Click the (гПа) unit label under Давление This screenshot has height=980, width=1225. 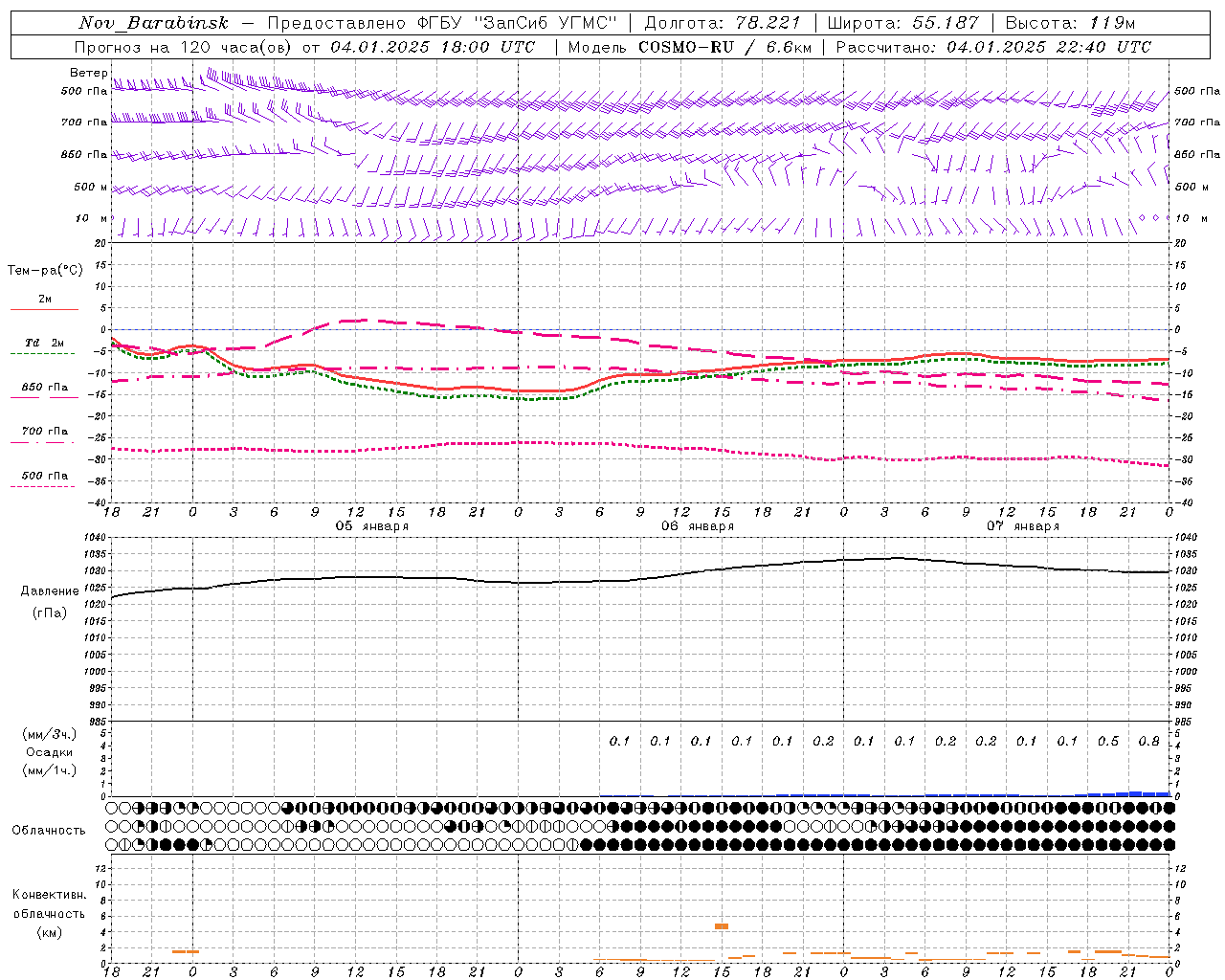coord(49,612)
